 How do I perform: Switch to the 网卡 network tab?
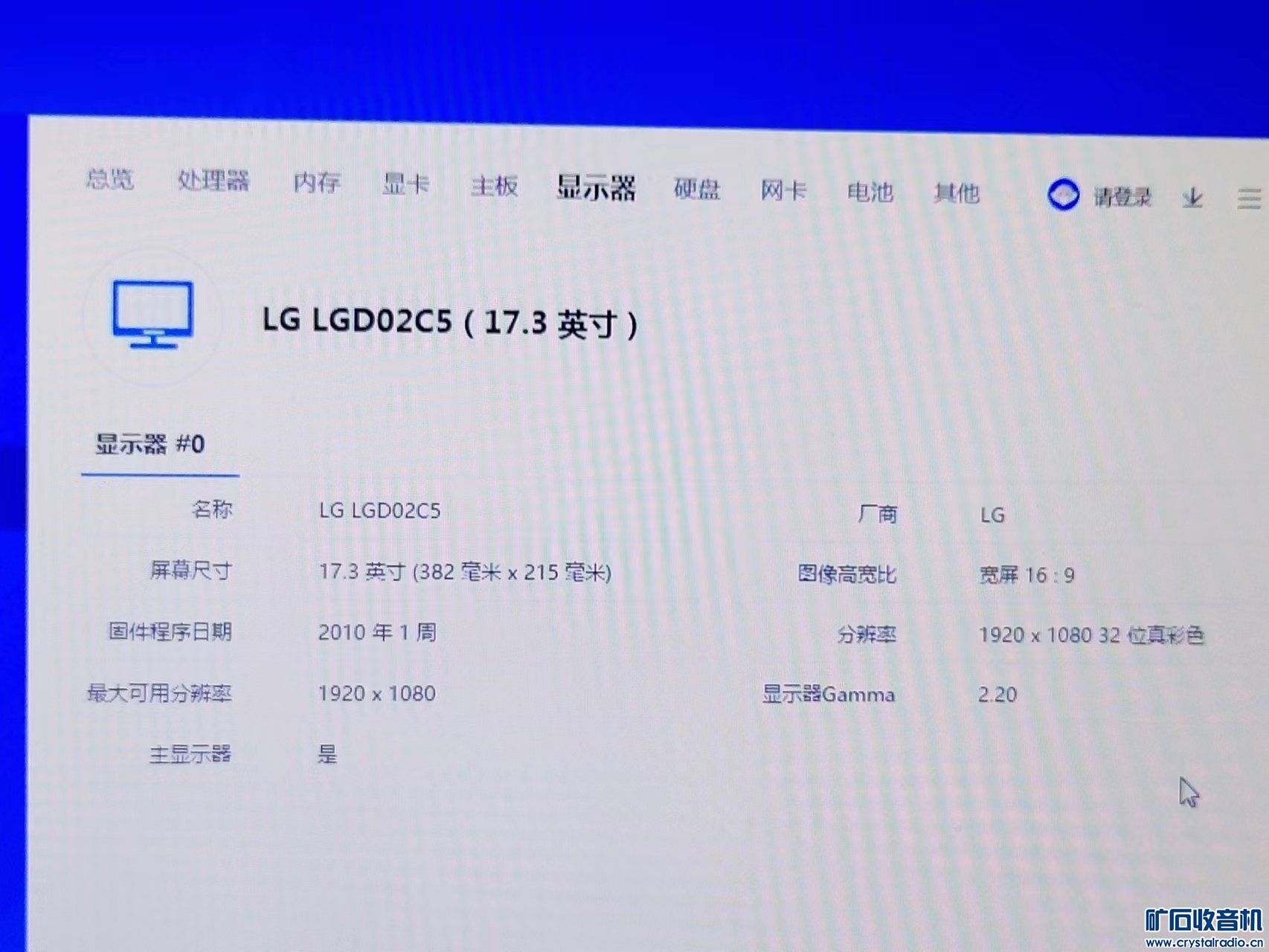[x=783, y=190]
